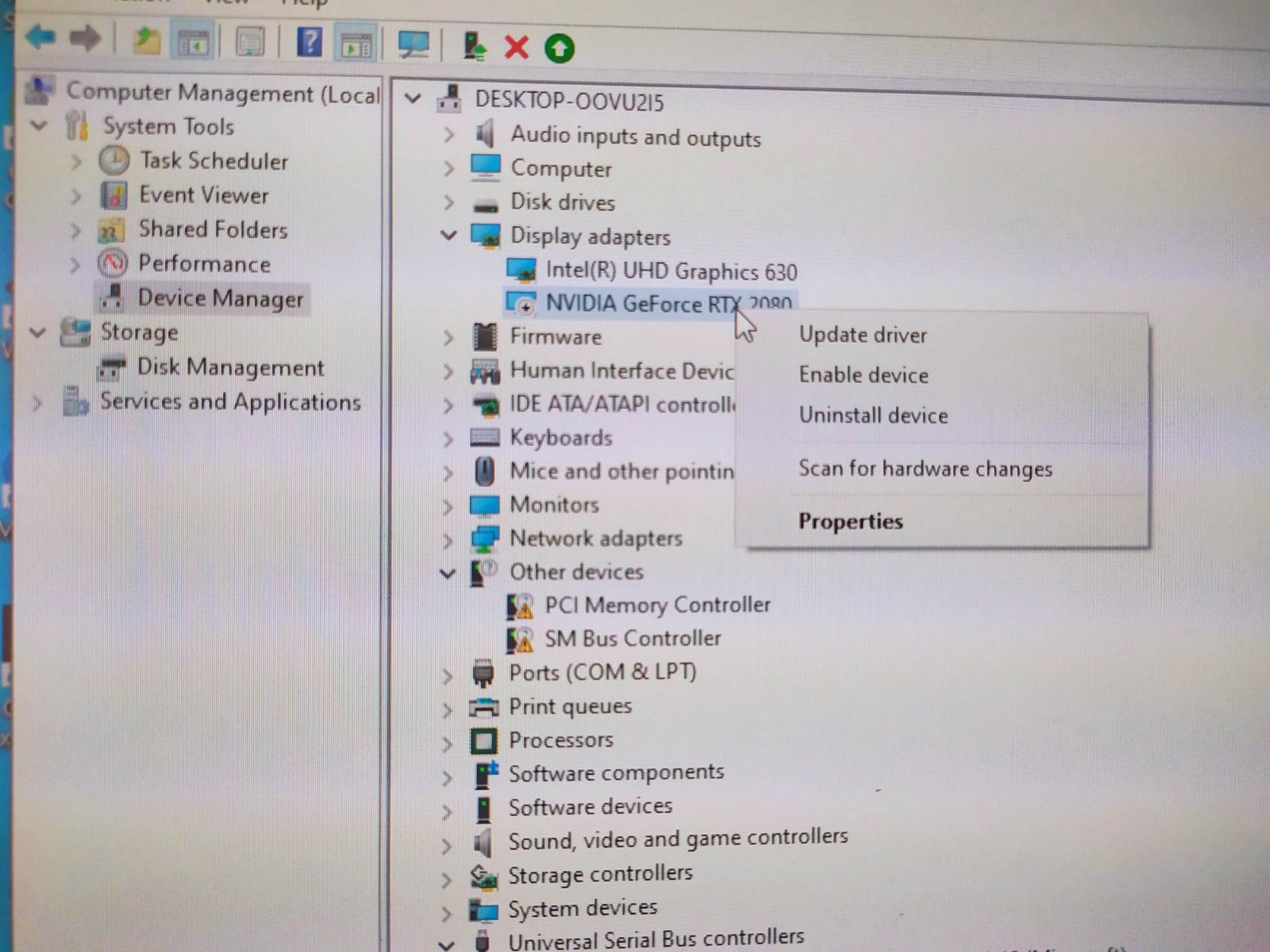Expand the Firmware category

[448, 337]
